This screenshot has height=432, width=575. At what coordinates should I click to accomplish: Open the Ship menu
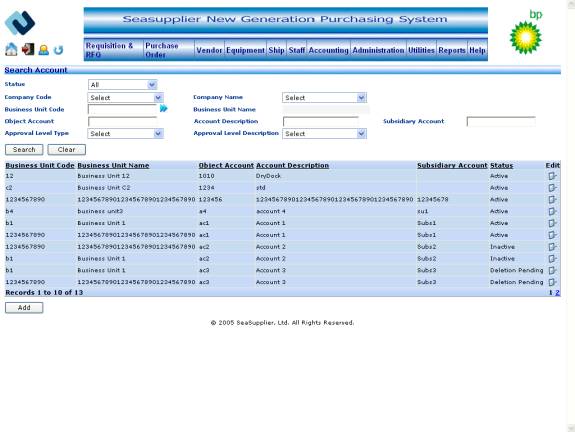[276, 50]
